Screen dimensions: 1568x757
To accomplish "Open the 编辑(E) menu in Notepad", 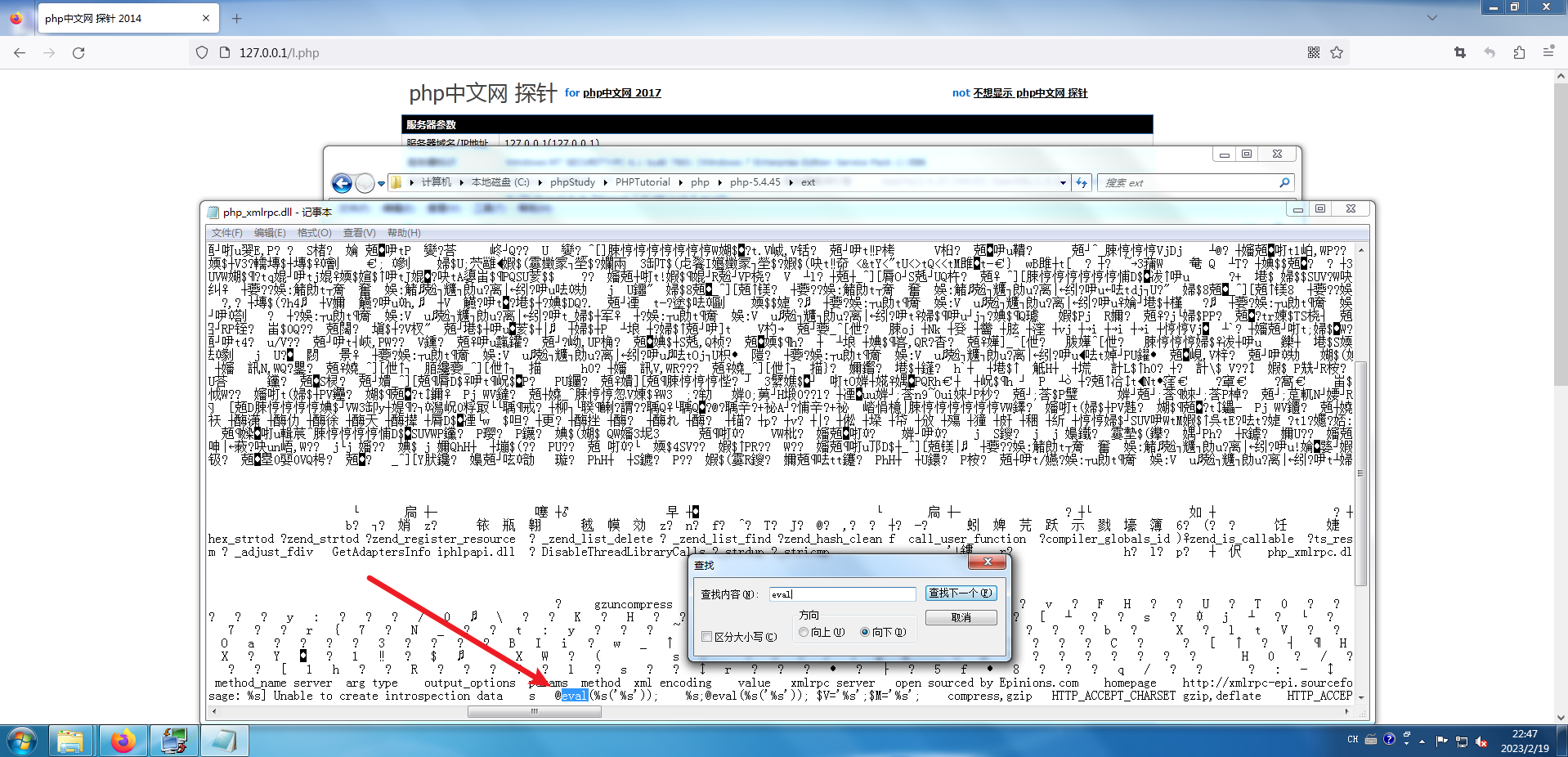I will [x=270, y=233].
